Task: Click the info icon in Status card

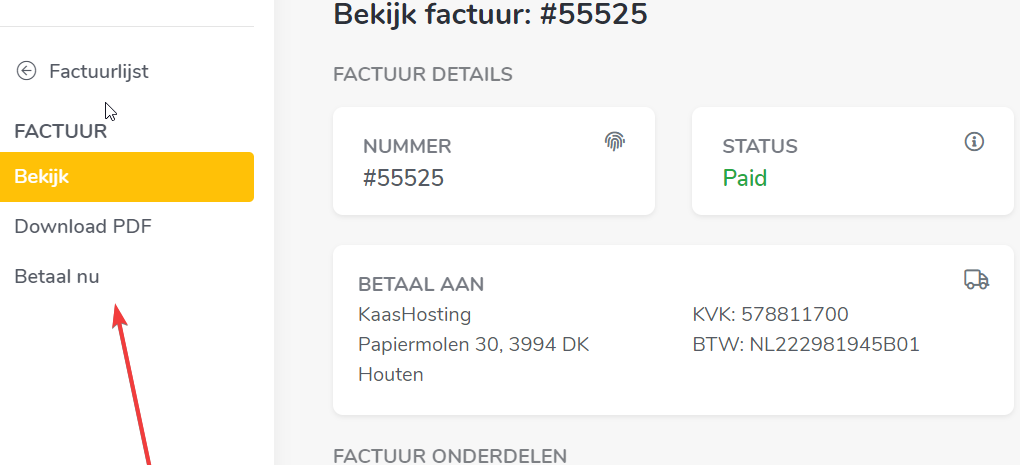Action: (974, 141)
